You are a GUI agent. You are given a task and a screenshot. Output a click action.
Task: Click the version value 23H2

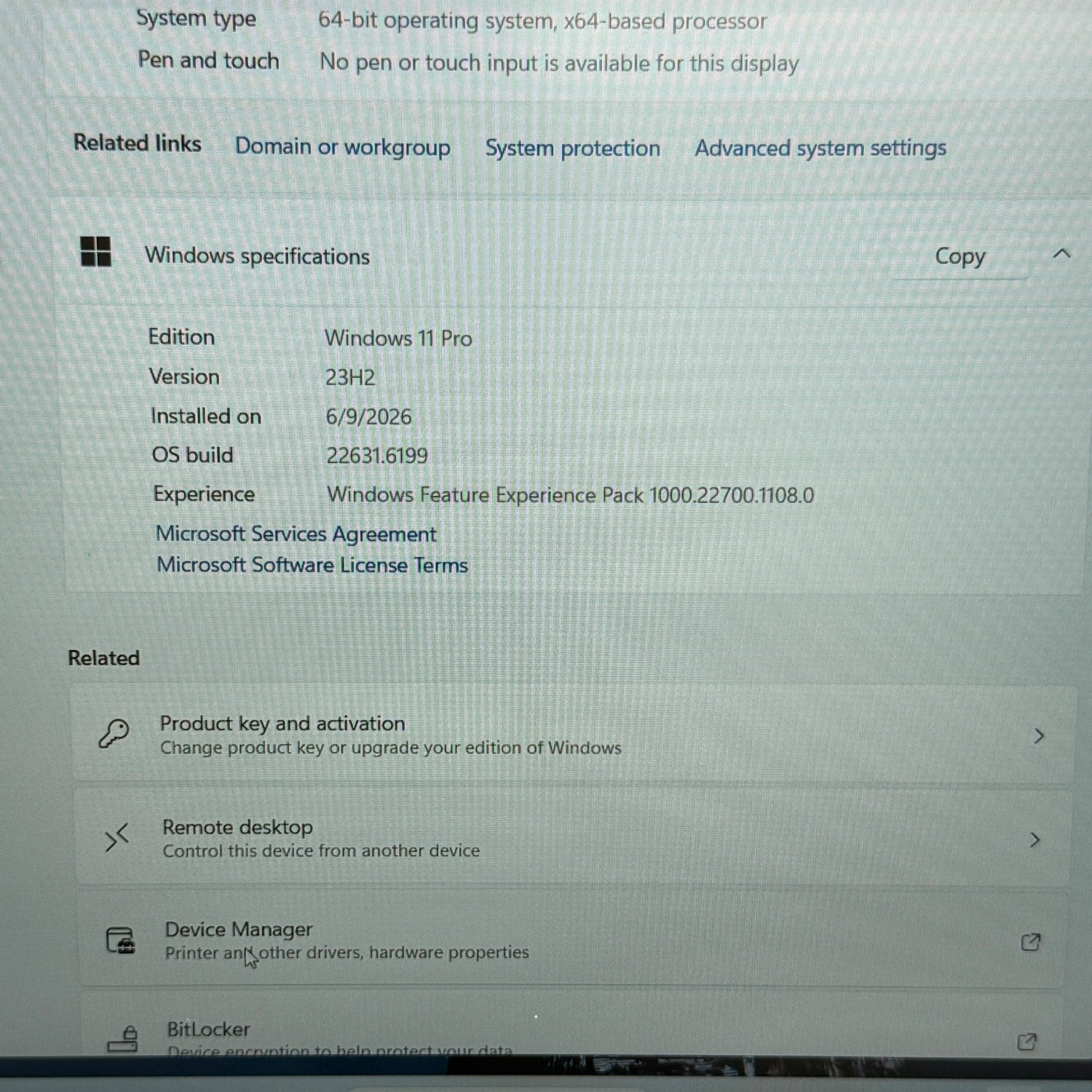tap(350, 377)
